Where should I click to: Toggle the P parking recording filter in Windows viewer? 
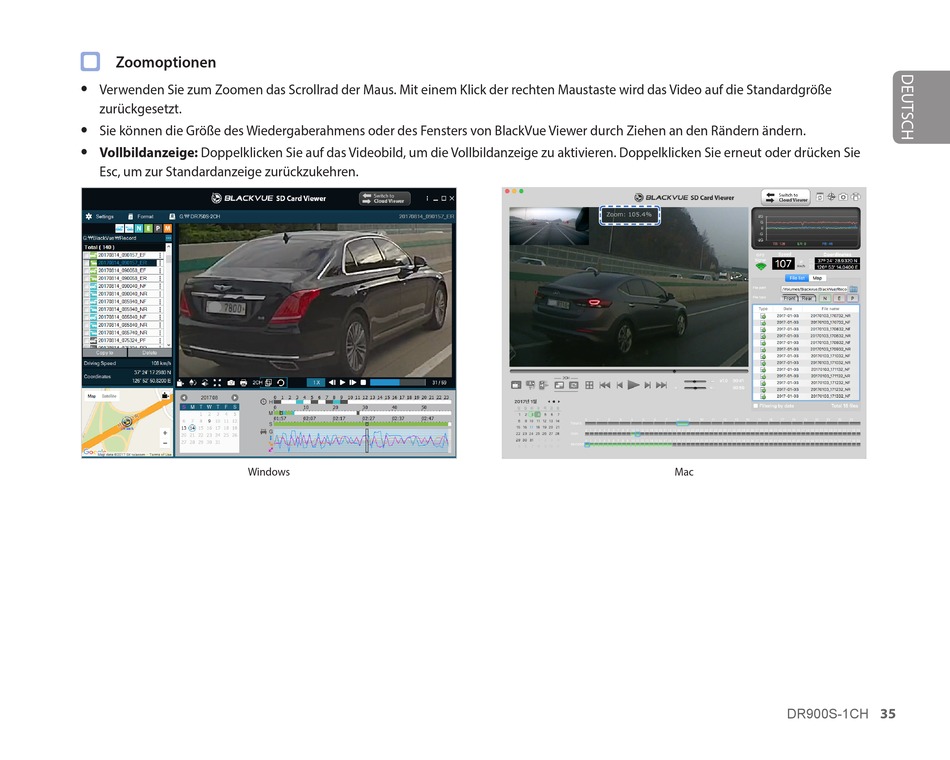click(x=158, y=228)
